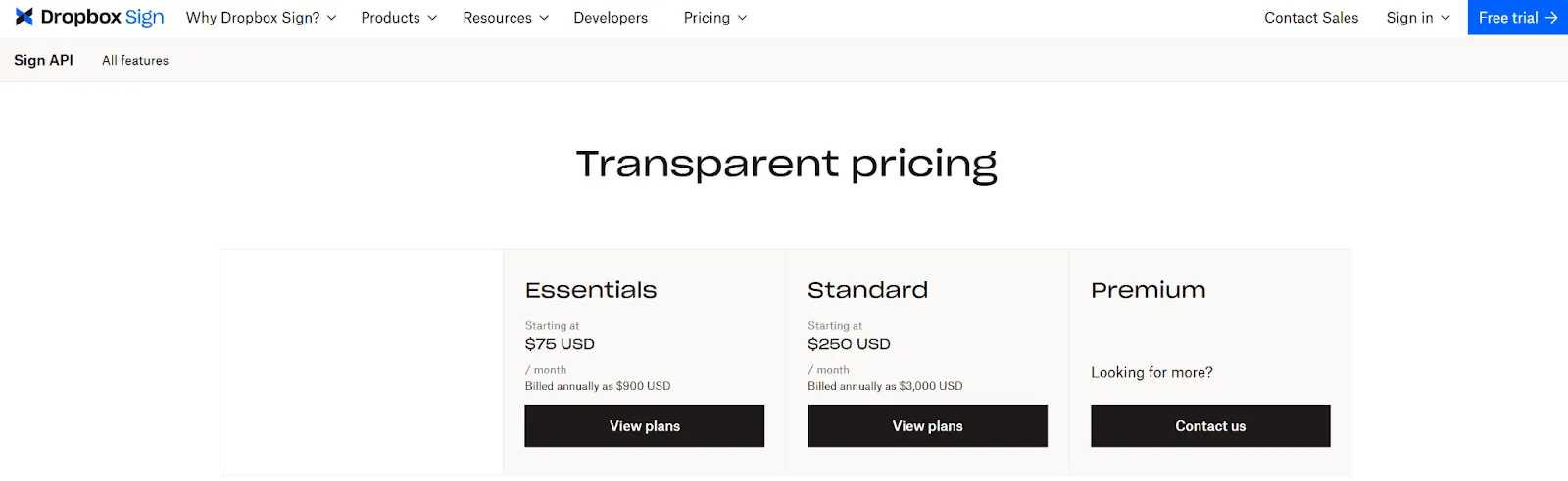Click the Dropbox Sign logo icon

coord(24,18)
